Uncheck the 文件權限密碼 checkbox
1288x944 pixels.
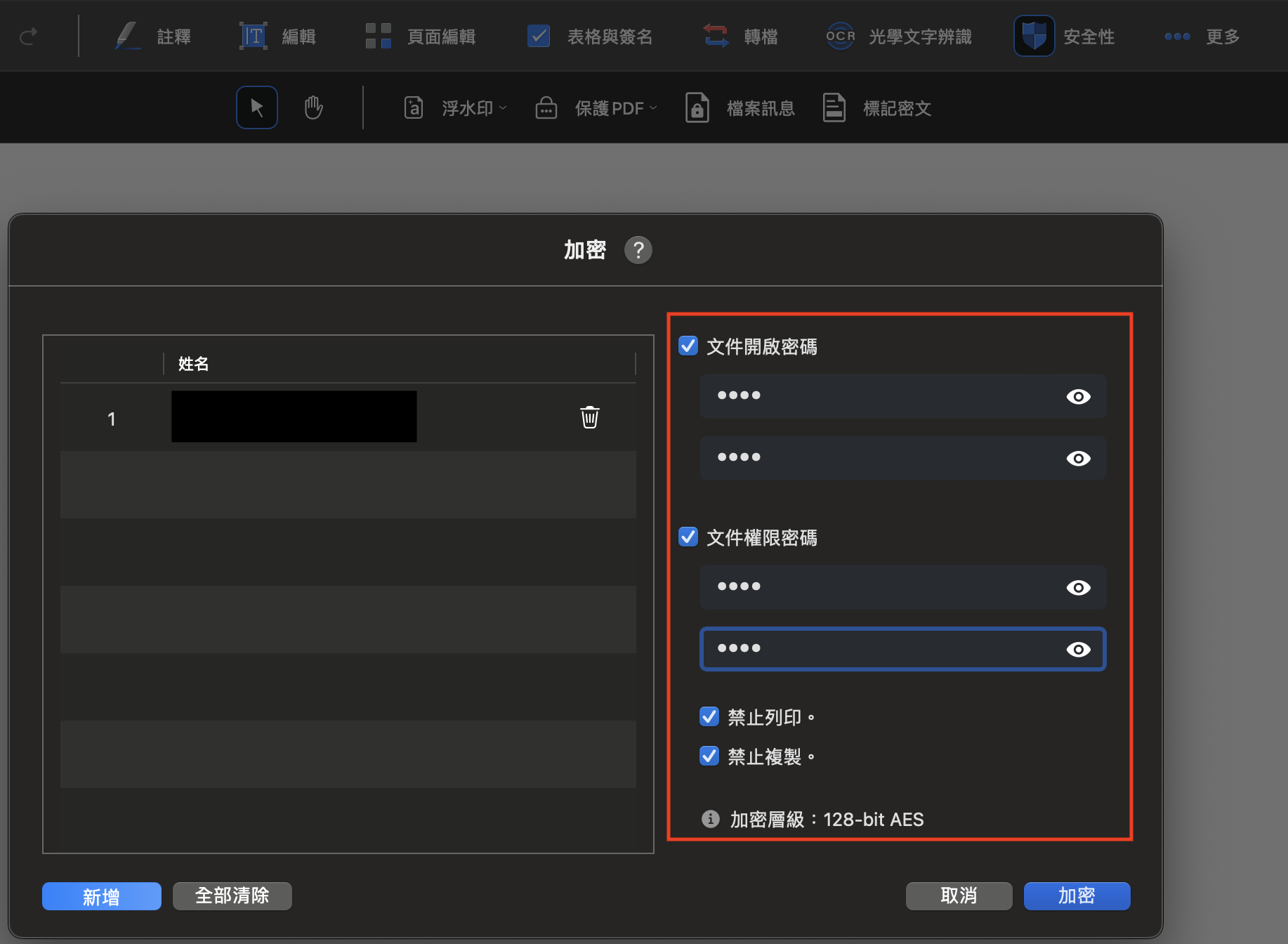click(x=688, y=537)
